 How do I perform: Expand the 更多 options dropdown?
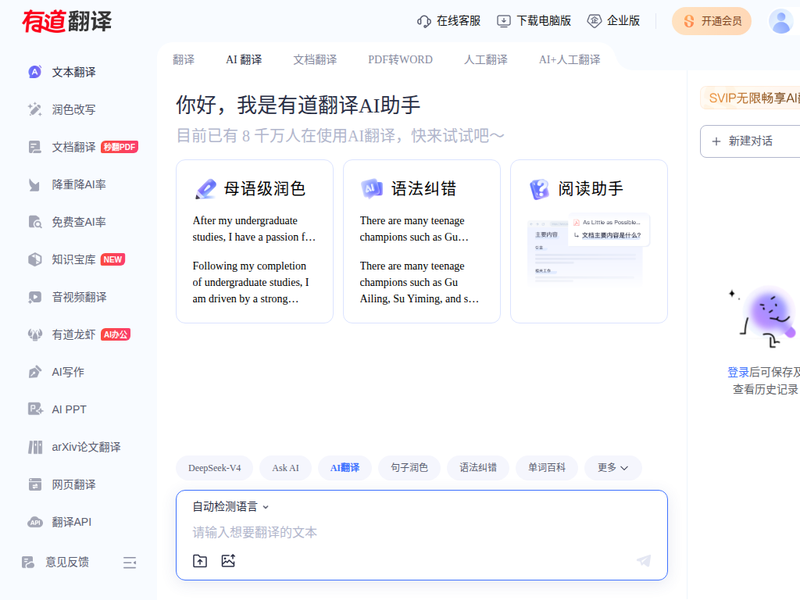point(612,468)
